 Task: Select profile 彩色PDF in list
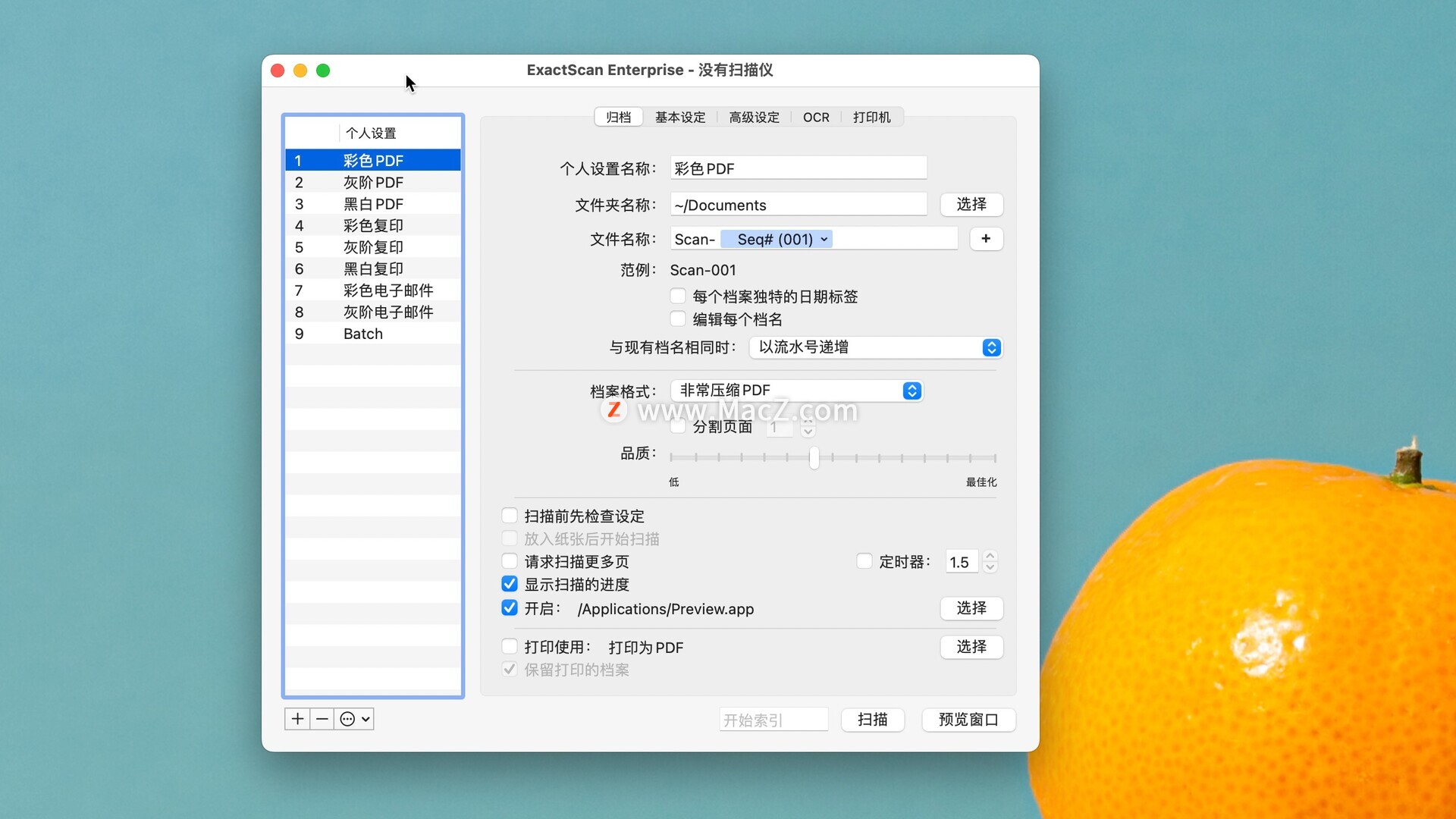click(x=373, y=160)
